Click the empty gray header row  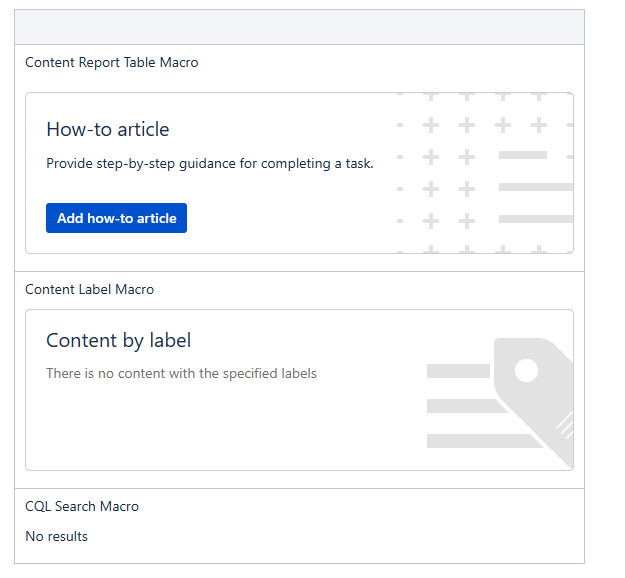click(299, 27)
